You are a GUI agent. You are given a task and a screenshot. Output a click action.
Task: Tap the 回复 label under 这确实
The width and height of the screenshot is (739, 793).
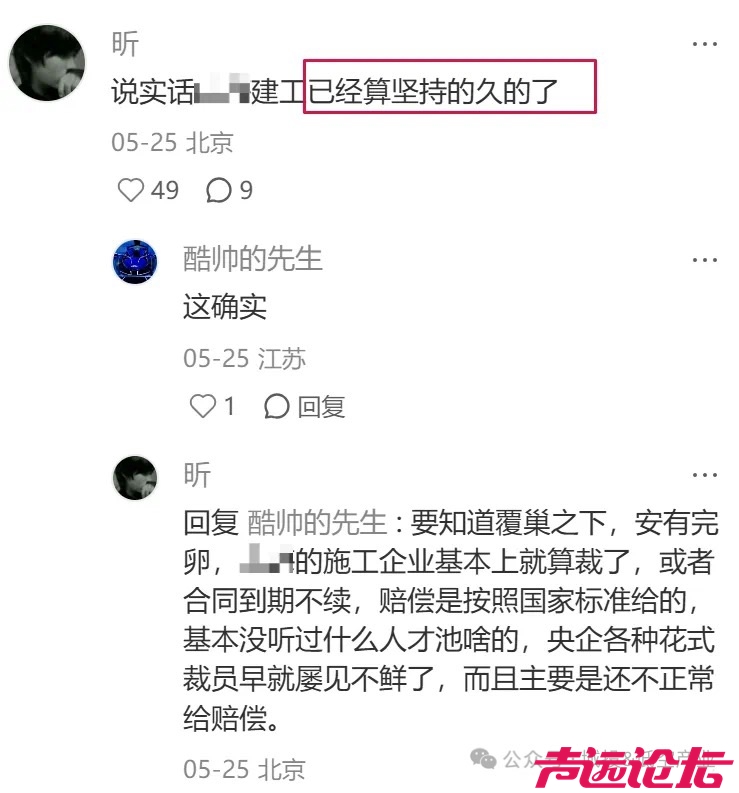321,407
